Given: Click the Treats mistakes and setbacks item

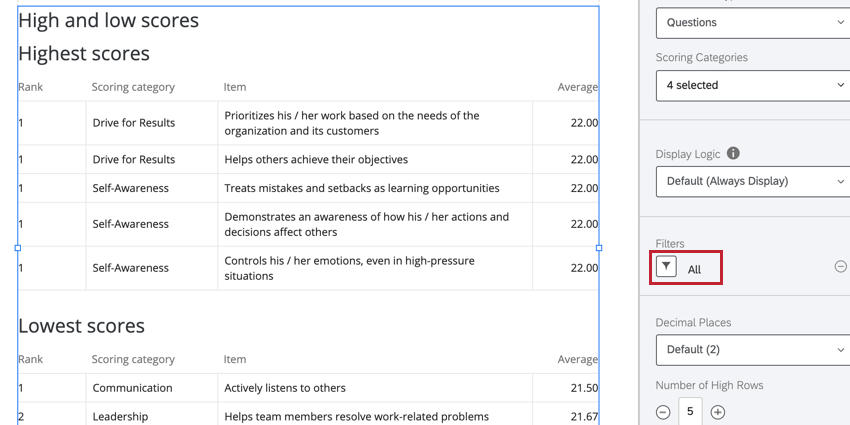Looking at the screenshot, I should coord(362,188).
